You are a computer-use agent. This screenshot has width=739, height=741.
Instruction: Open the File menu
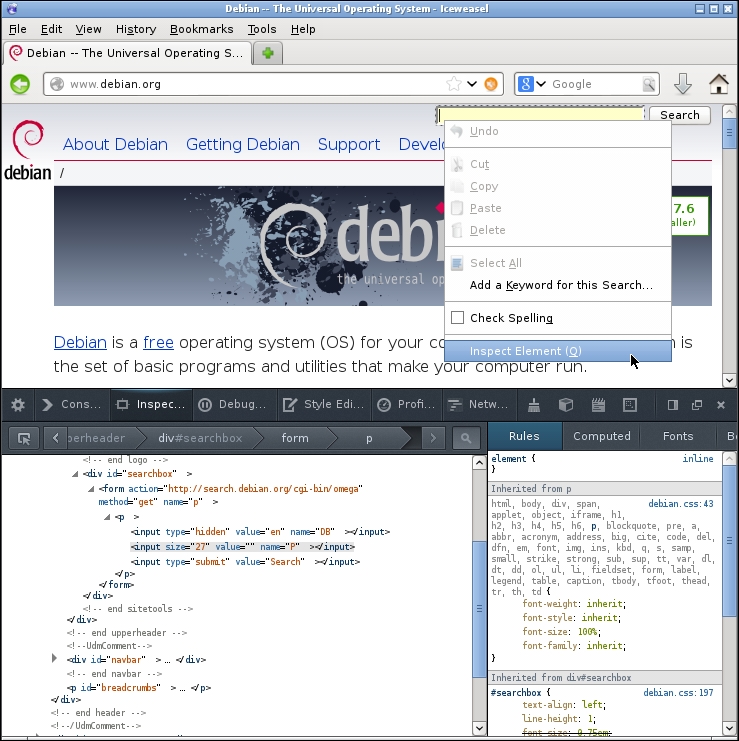coord(17,29)
